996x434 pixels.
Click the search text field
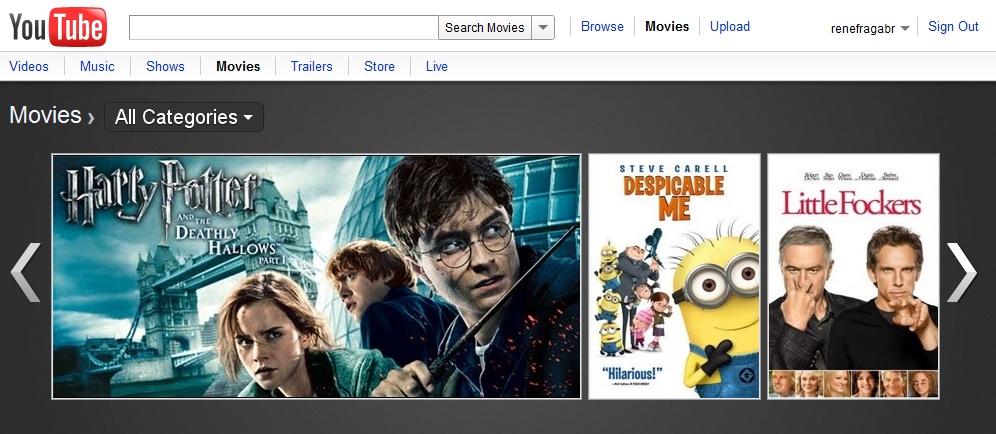[284, 28]
